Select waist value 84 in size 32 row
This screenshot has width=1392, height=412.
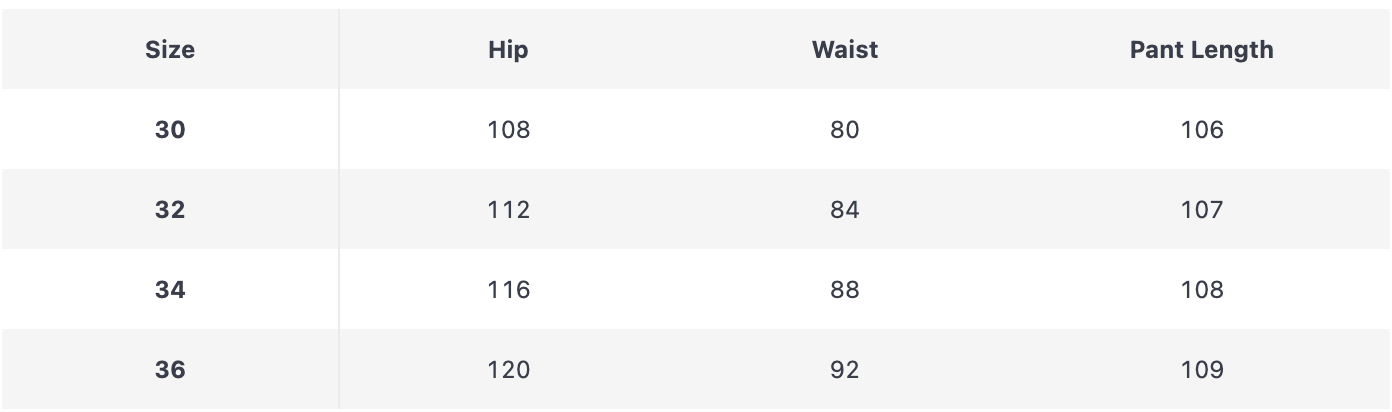pos(845,210)
